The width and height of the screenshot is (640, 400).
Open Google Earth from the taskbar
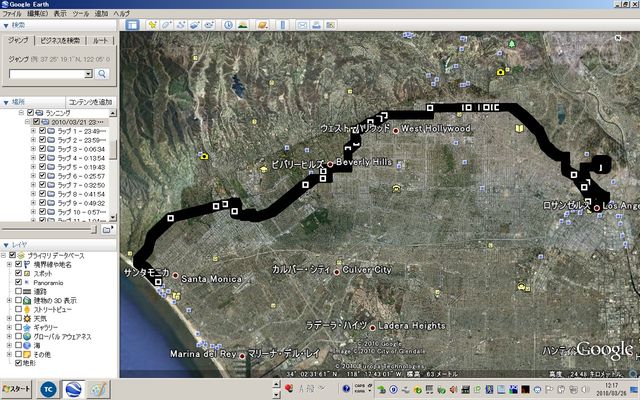point(74,389)
